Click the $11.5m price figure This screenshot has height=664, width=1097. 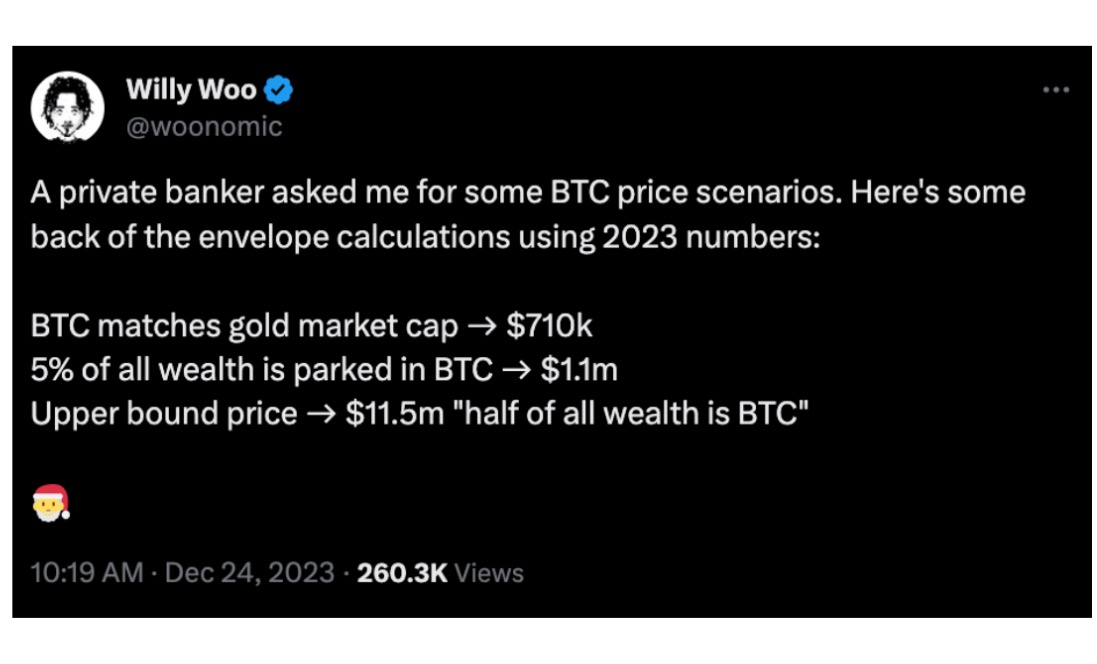(x=394, y=413)
